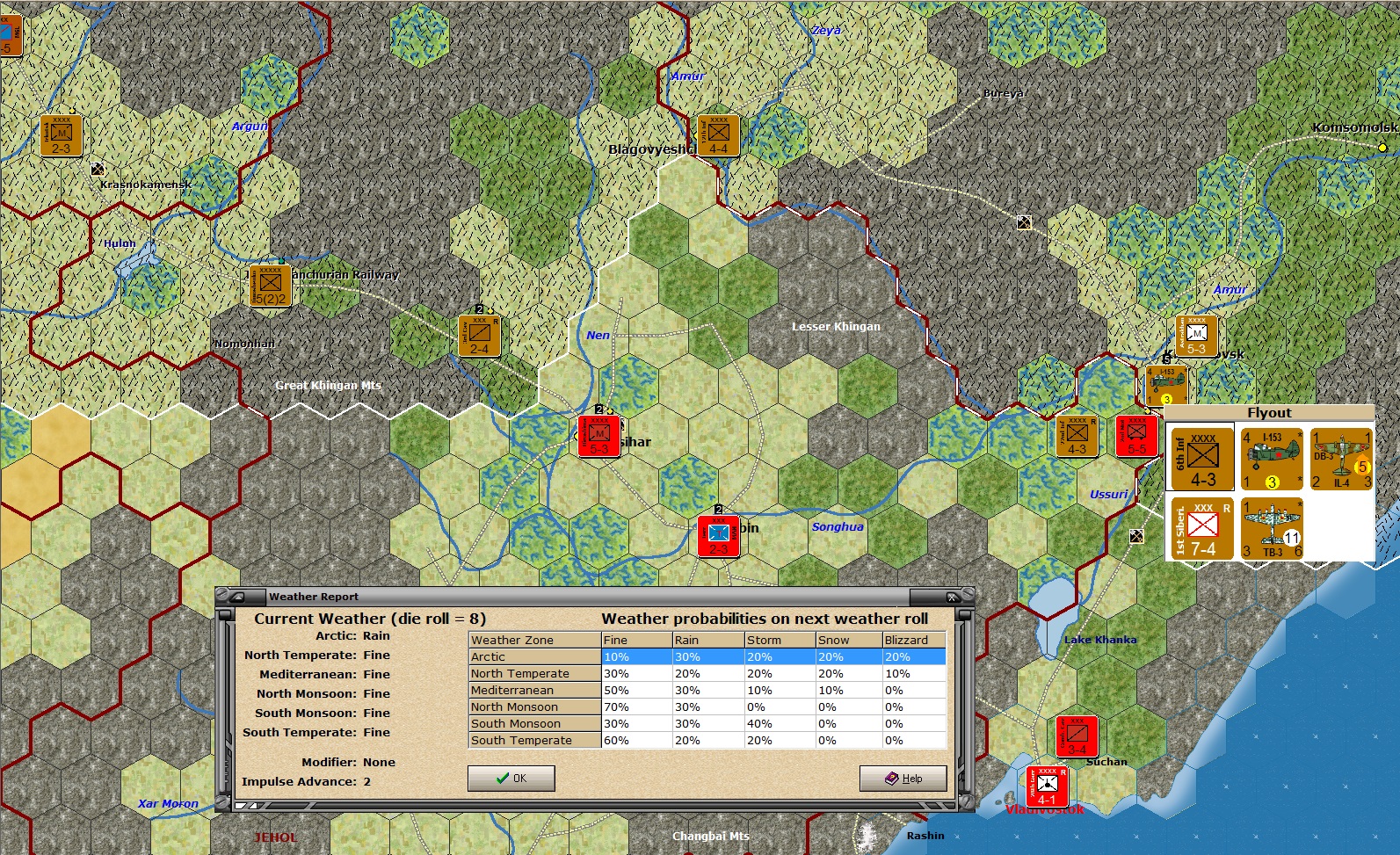Image resolution: width=1400 pixels, height=855 pixels.
Task: Select the I-153 fighter counter on the map
Action: tap(1166, 386)
